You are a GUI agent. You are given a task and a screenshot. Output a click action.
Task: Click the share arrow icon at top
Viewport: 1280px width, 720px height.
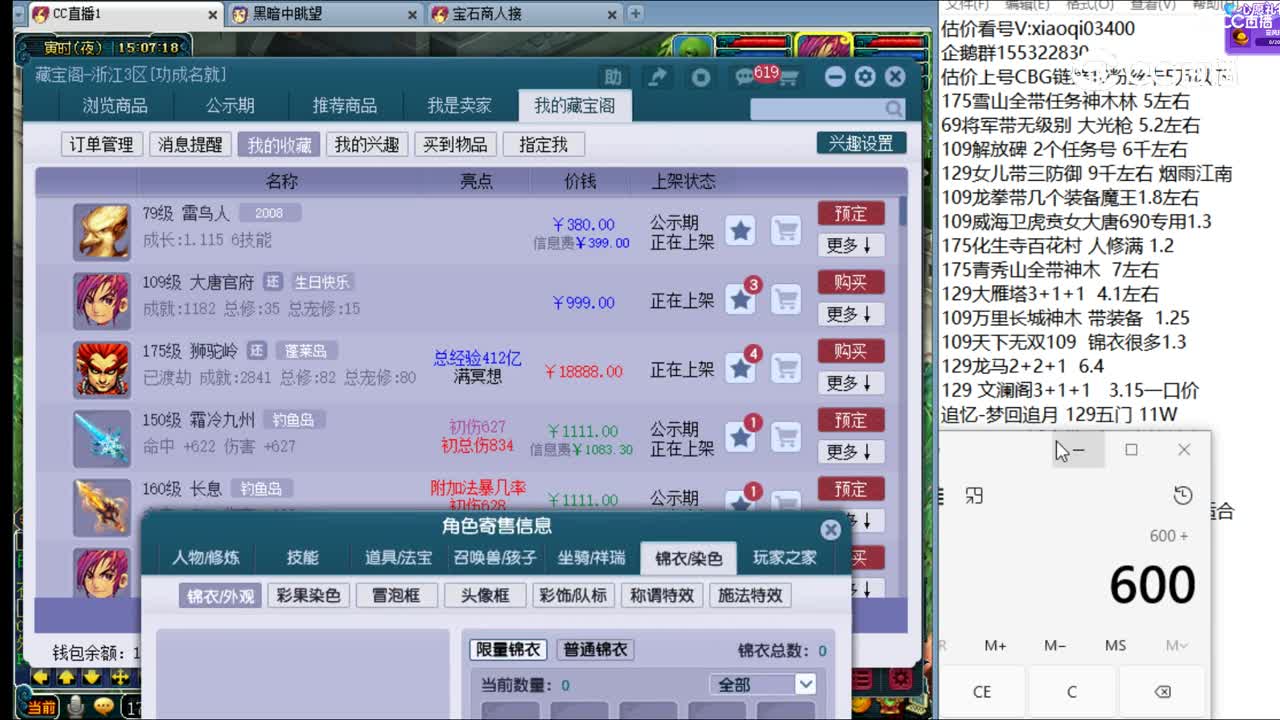point(658,76)
